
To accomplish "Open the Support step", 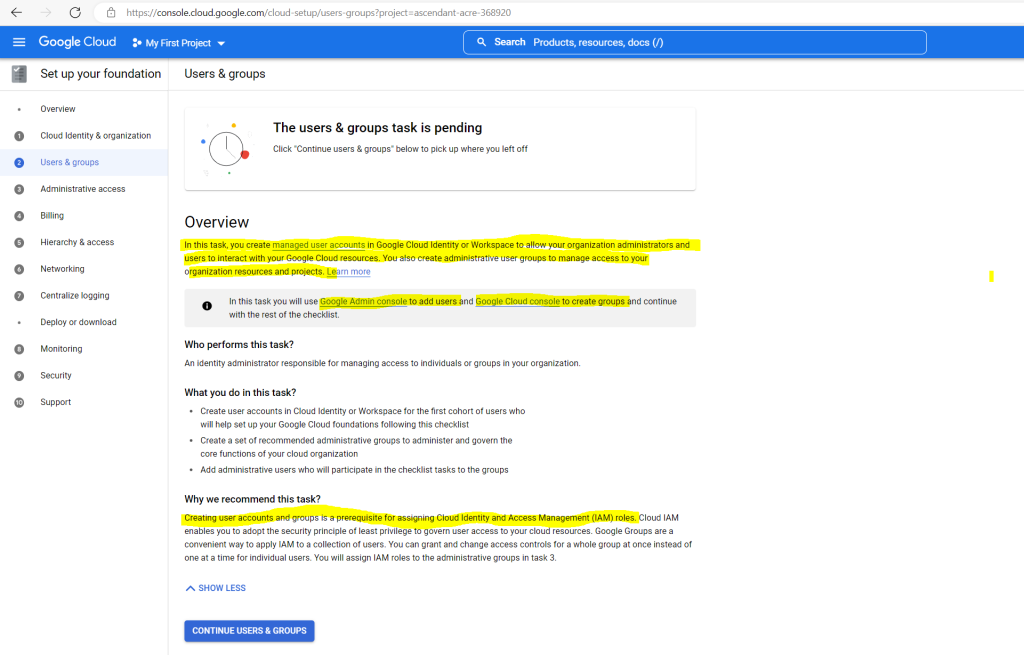I will [x=56, y=402].
